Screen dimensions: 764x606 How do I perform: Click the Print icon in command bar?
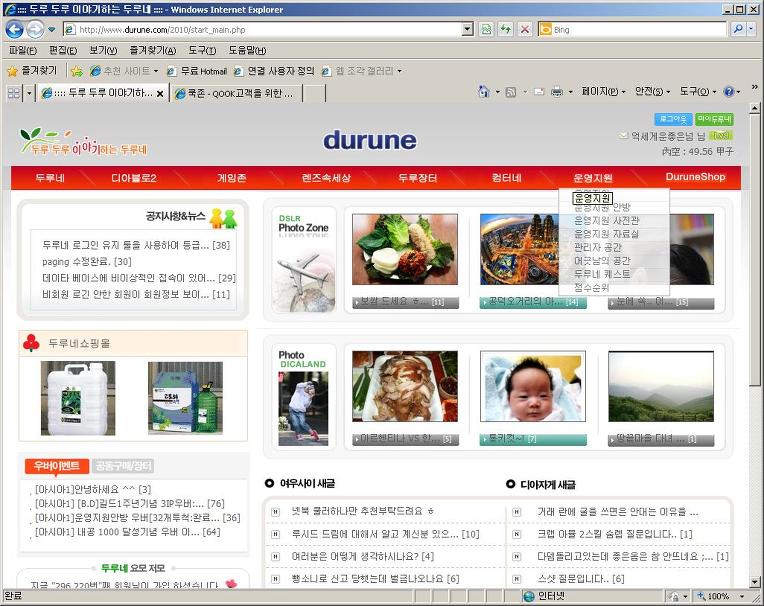(x=557, y=91)
